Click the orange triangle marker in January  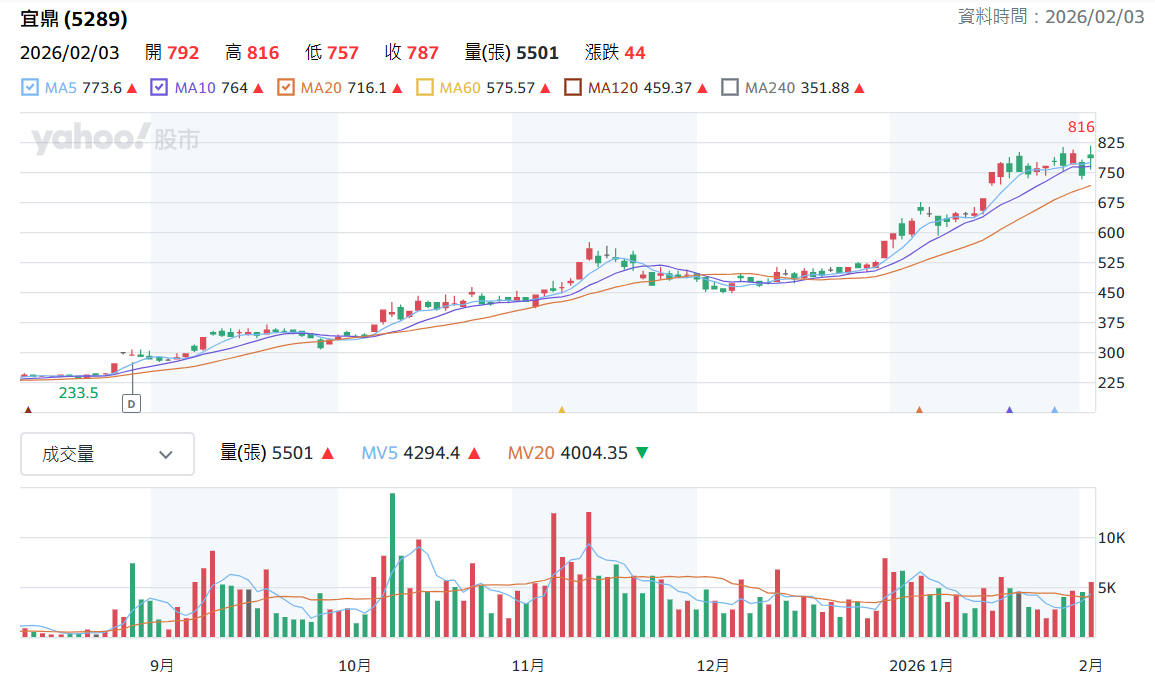click(x=919, y=409)
